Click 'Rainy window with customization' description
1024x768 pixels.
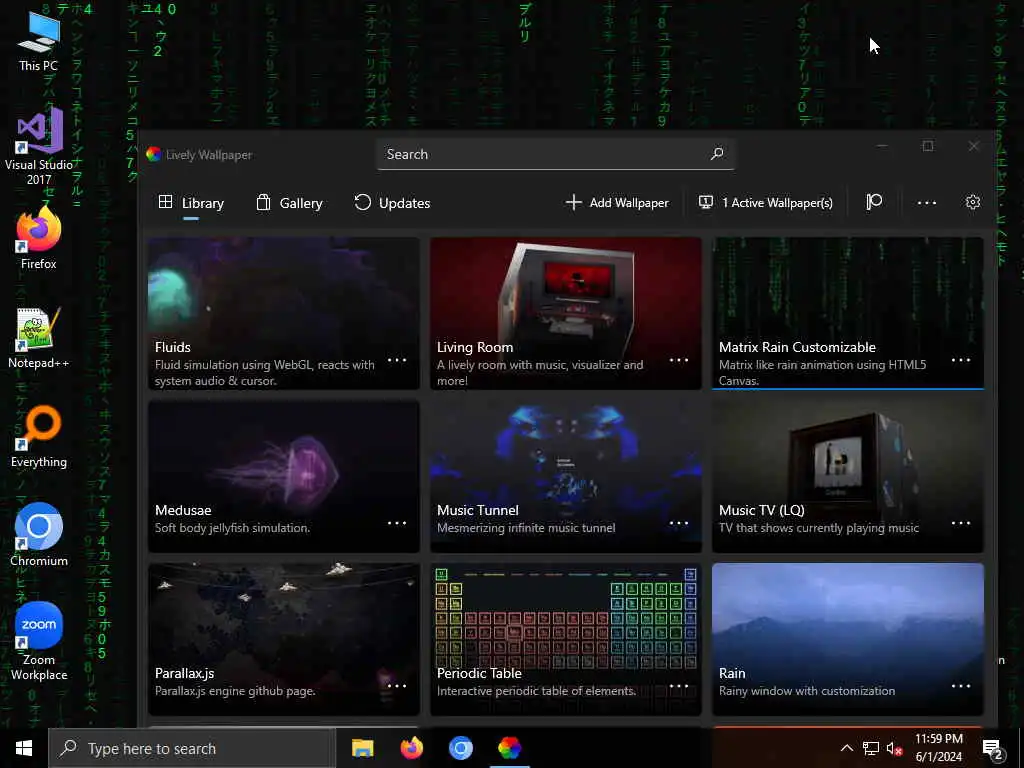coord(807,691)
